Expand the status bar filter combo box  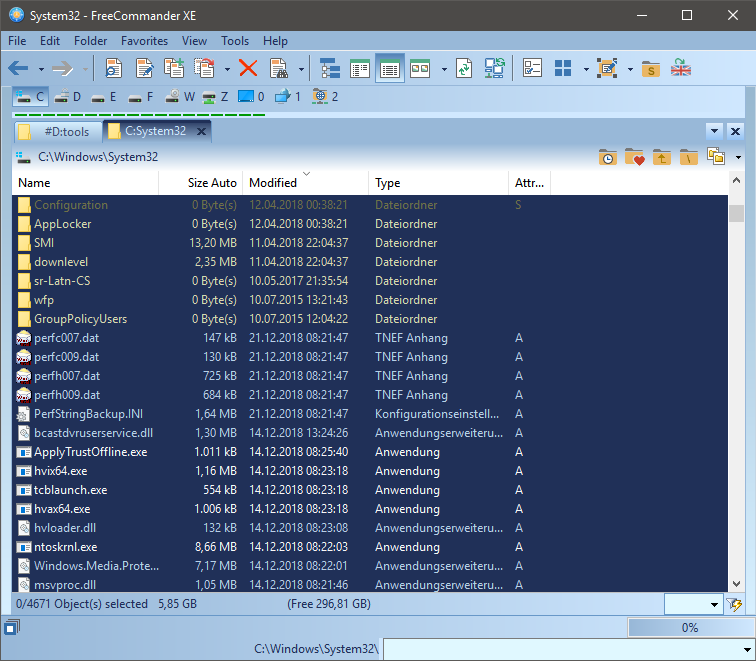(714, 605)
